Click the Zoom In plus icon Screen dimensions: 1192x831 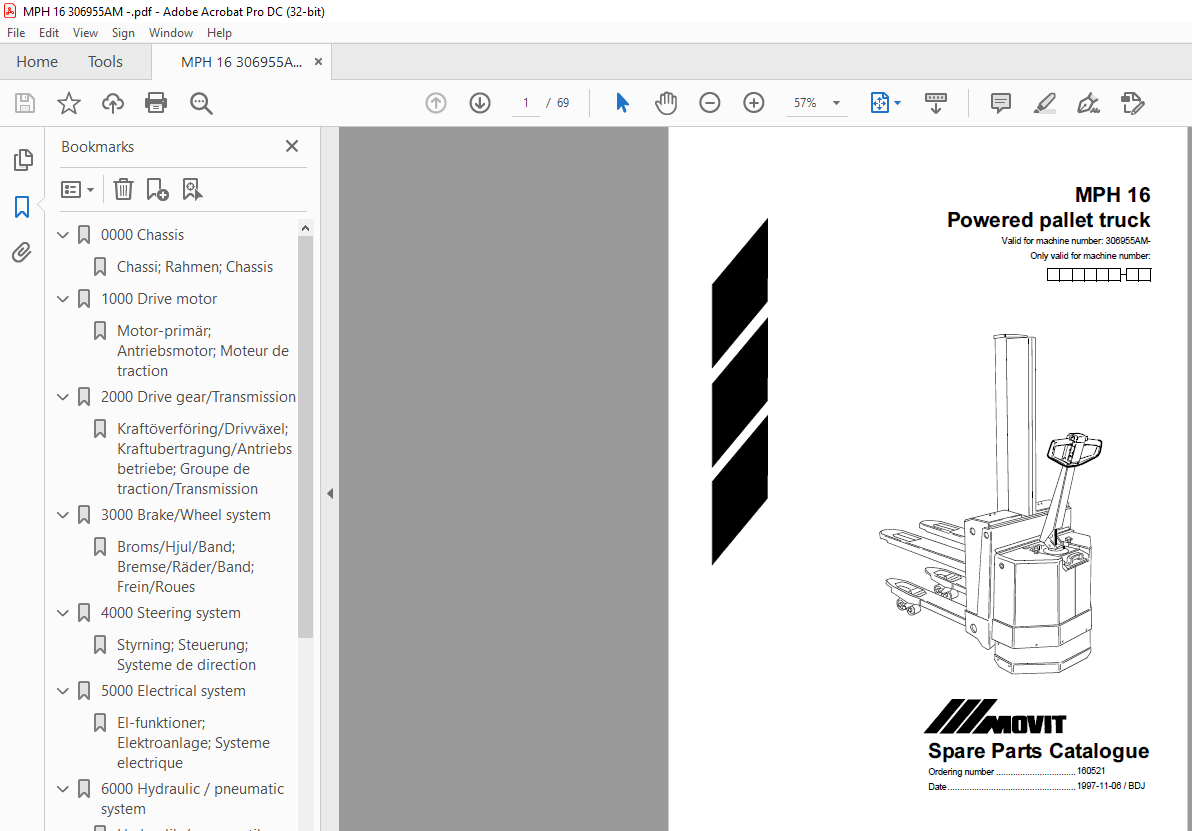(x=754, y=103)
